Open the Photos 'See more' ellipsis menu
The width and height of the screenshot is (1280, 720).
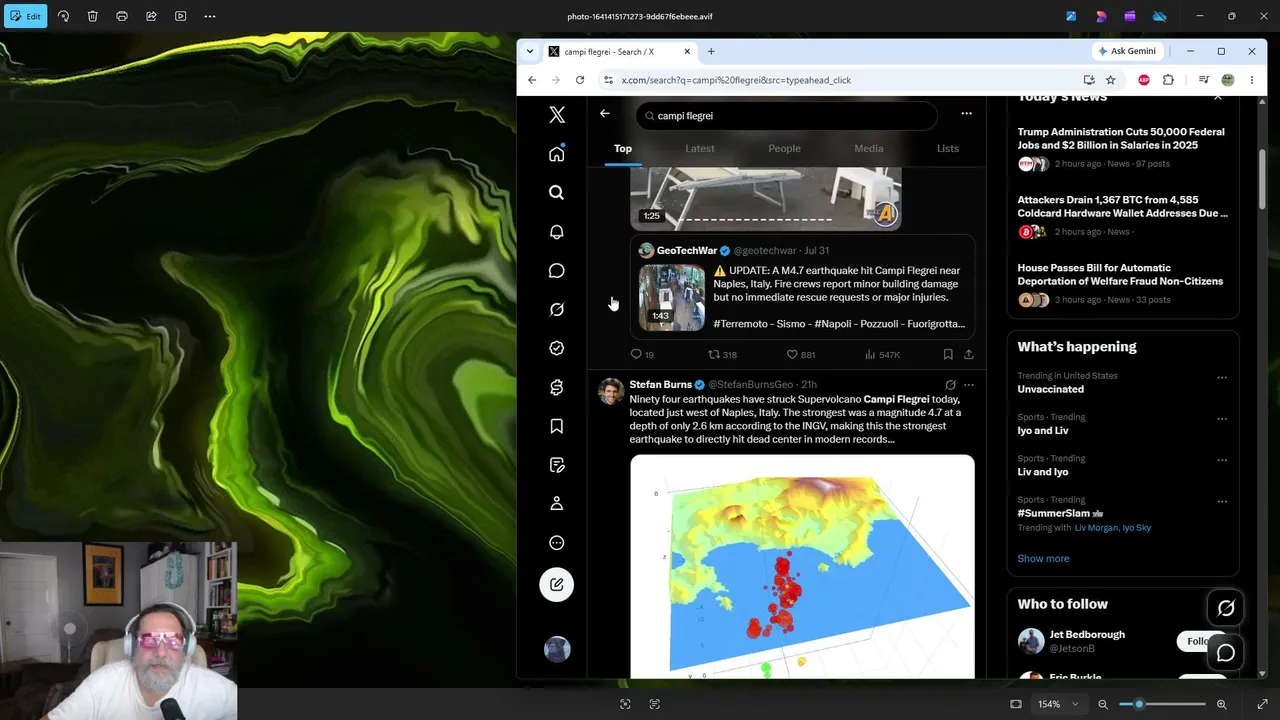click(x=210, y=16)
